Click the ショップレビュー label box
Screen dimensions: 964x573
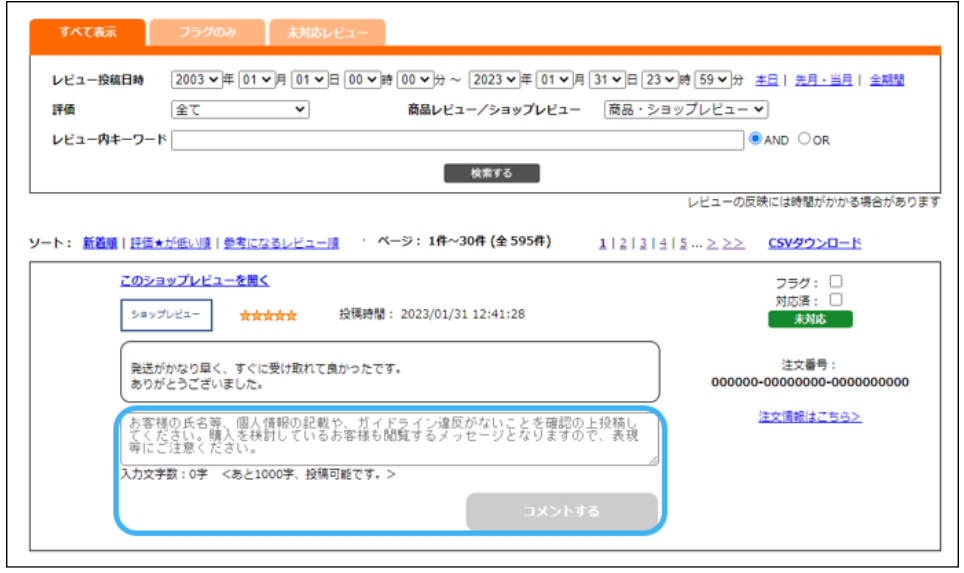pos(166,315)
